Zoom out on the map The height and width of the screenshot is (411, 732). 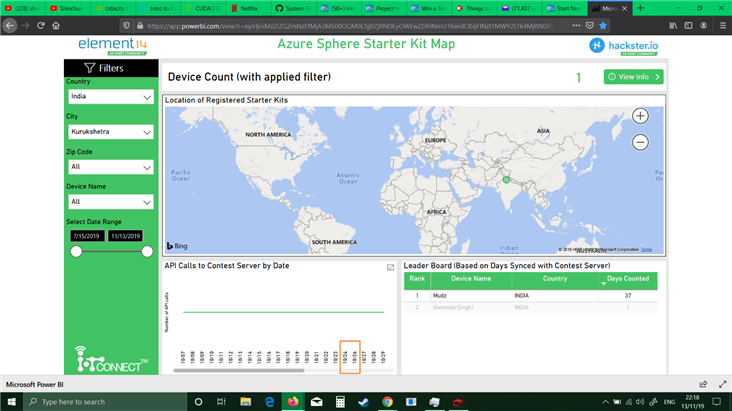point(640,142)
